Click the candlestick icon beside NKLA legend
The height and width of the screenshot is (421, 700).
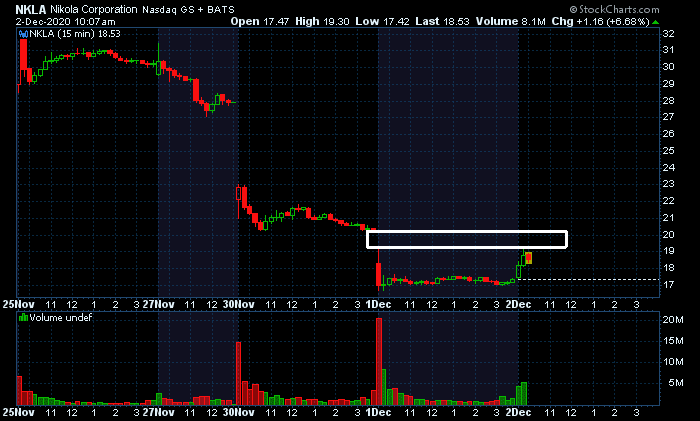[23, 34]
